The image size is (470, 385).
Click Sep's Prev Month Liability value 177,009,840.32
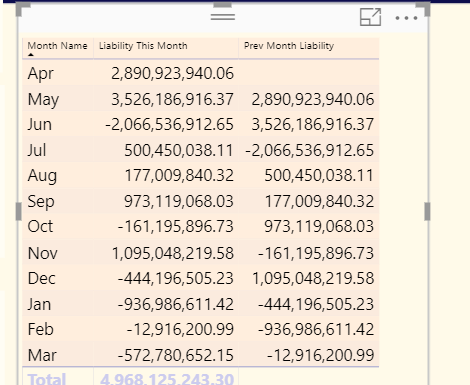319,201
